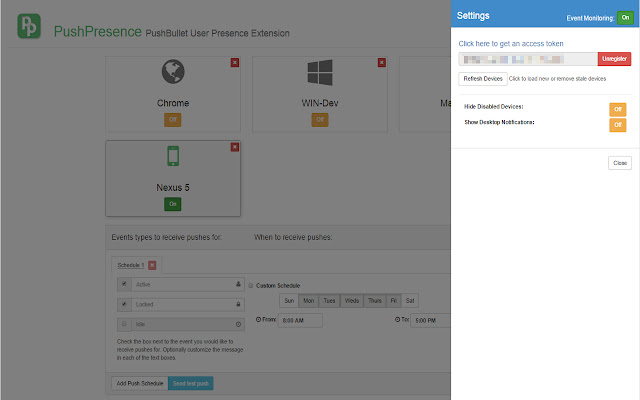This screenshot has width=640, height=400.
Task: Enable the Custom Schedule checkbox
Action: point(251,285)
